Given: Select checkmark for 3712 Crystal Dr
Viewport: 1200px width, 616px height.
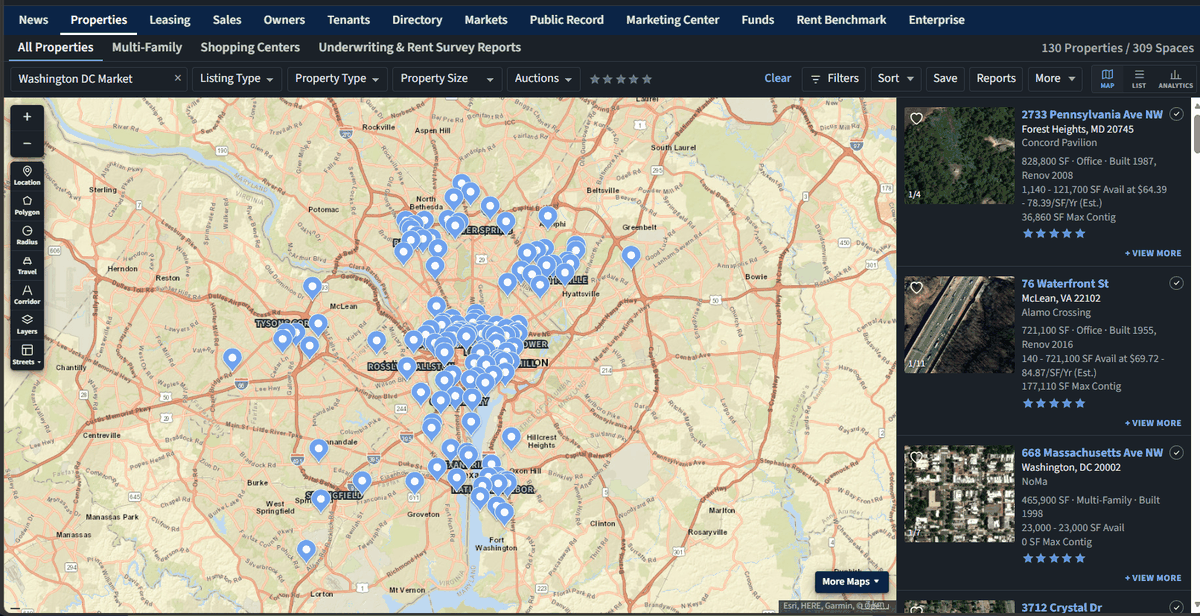Looking at the screenshot, I should 1176,607.
